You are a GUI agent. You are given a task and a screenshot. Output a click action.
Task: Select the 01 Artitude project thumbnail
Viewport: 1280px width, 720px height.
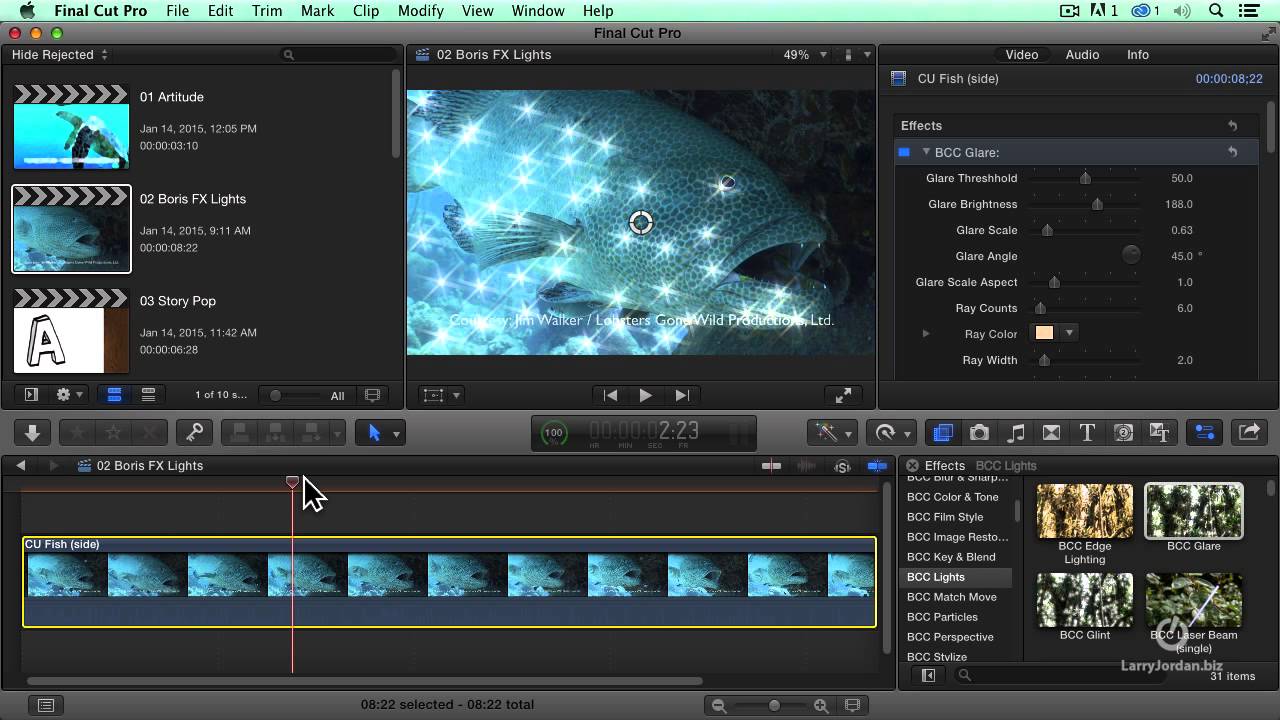tap(71, 127)
